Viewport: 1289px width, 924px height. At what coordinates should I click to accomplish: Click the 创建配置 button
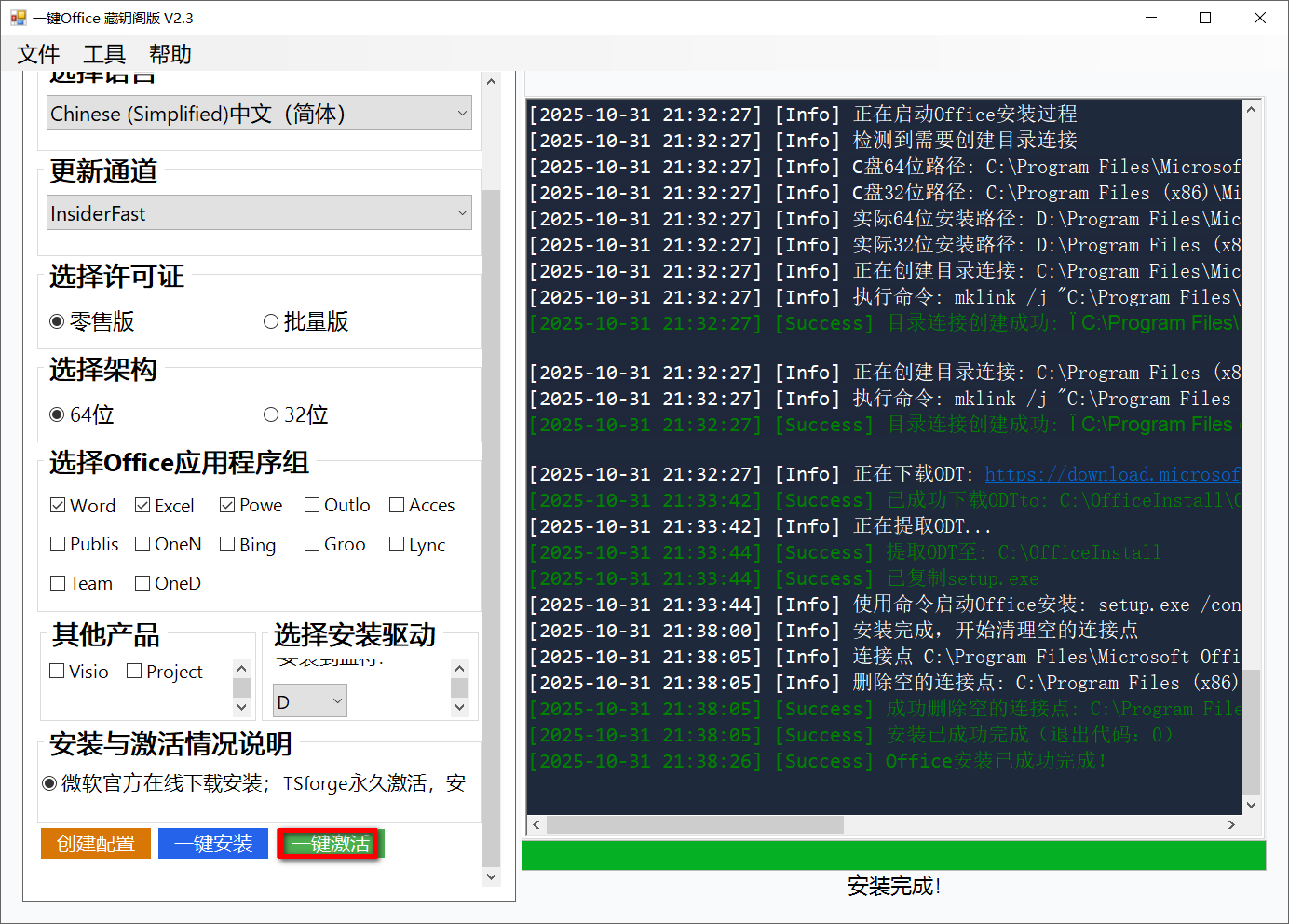coord(95,843)
